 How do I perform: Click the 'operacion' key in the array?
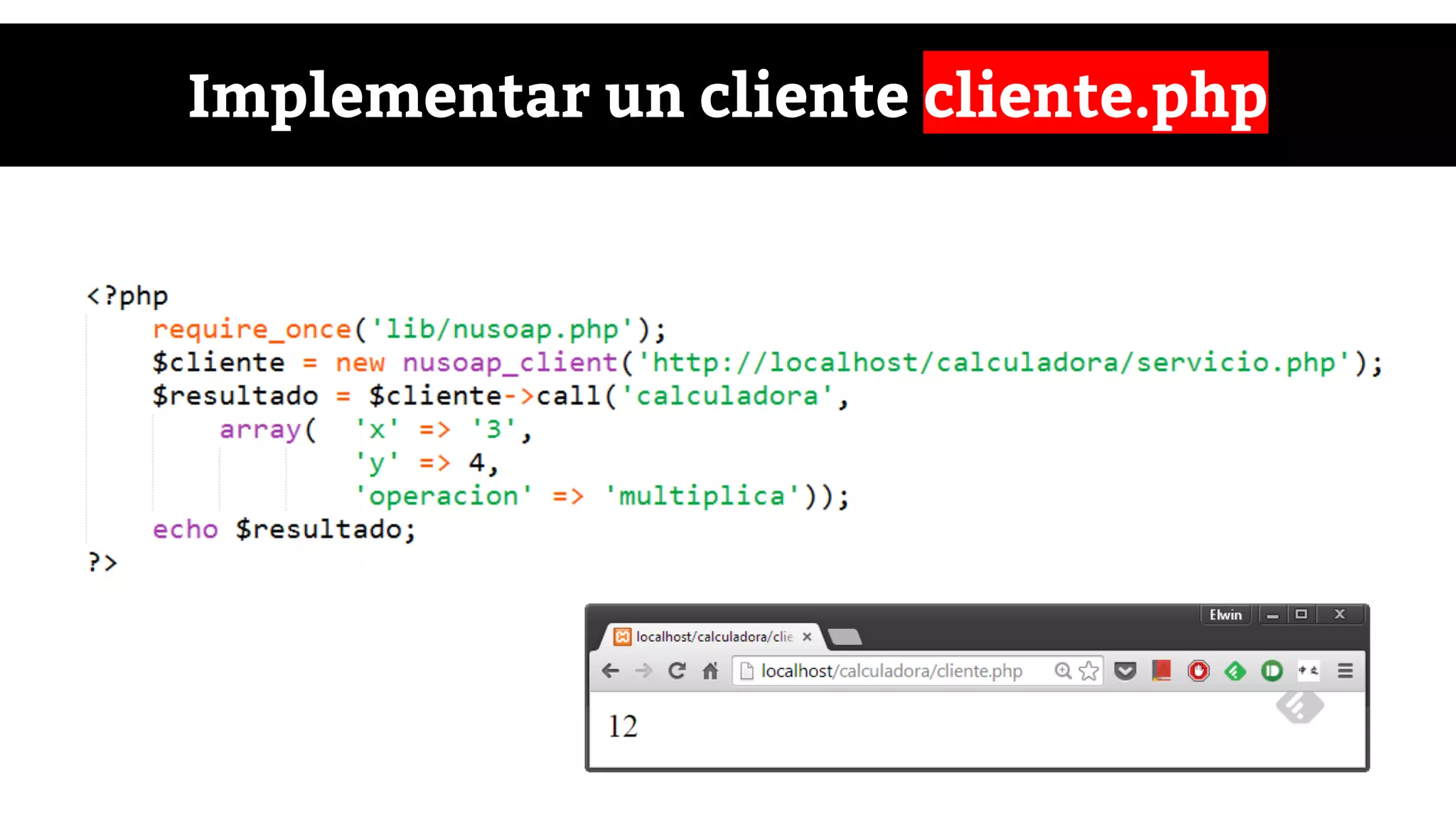pos(444,496)
